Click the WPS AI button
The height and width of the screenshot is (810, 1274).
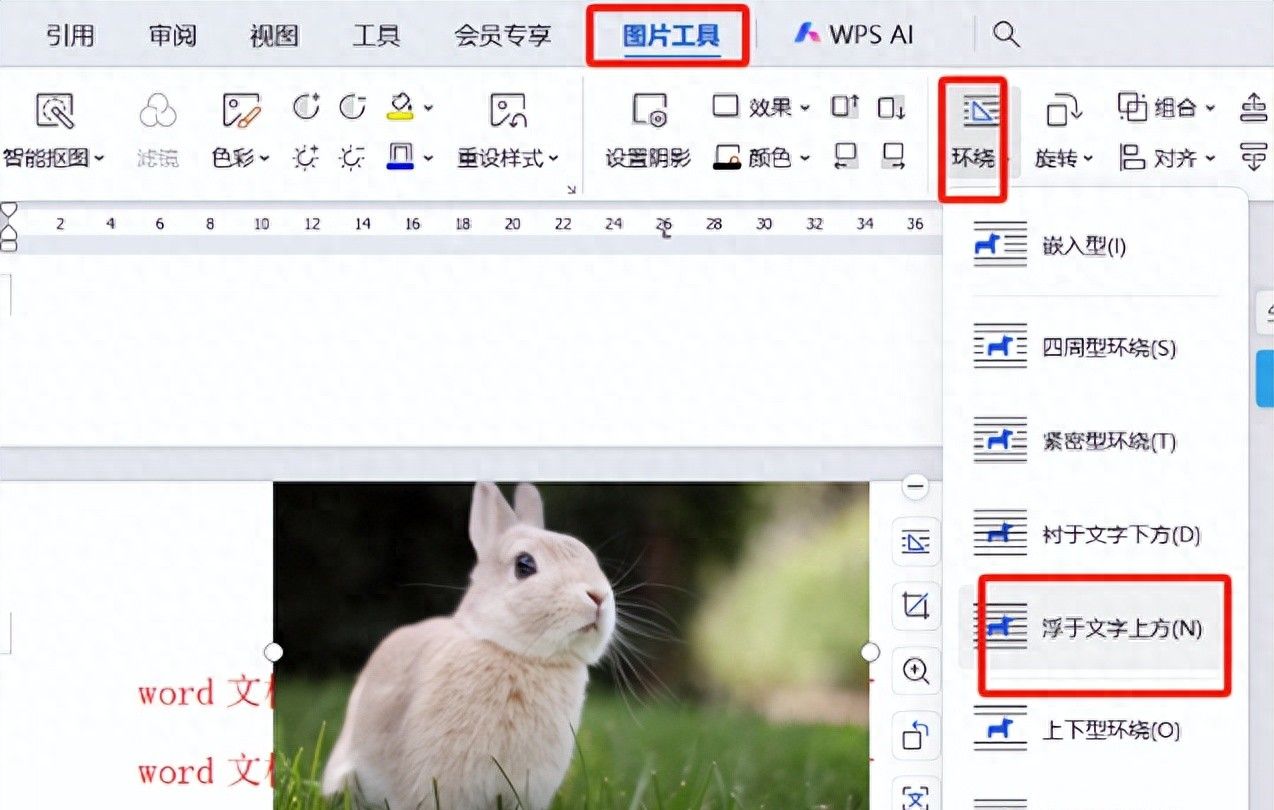[x=853, y=35]
